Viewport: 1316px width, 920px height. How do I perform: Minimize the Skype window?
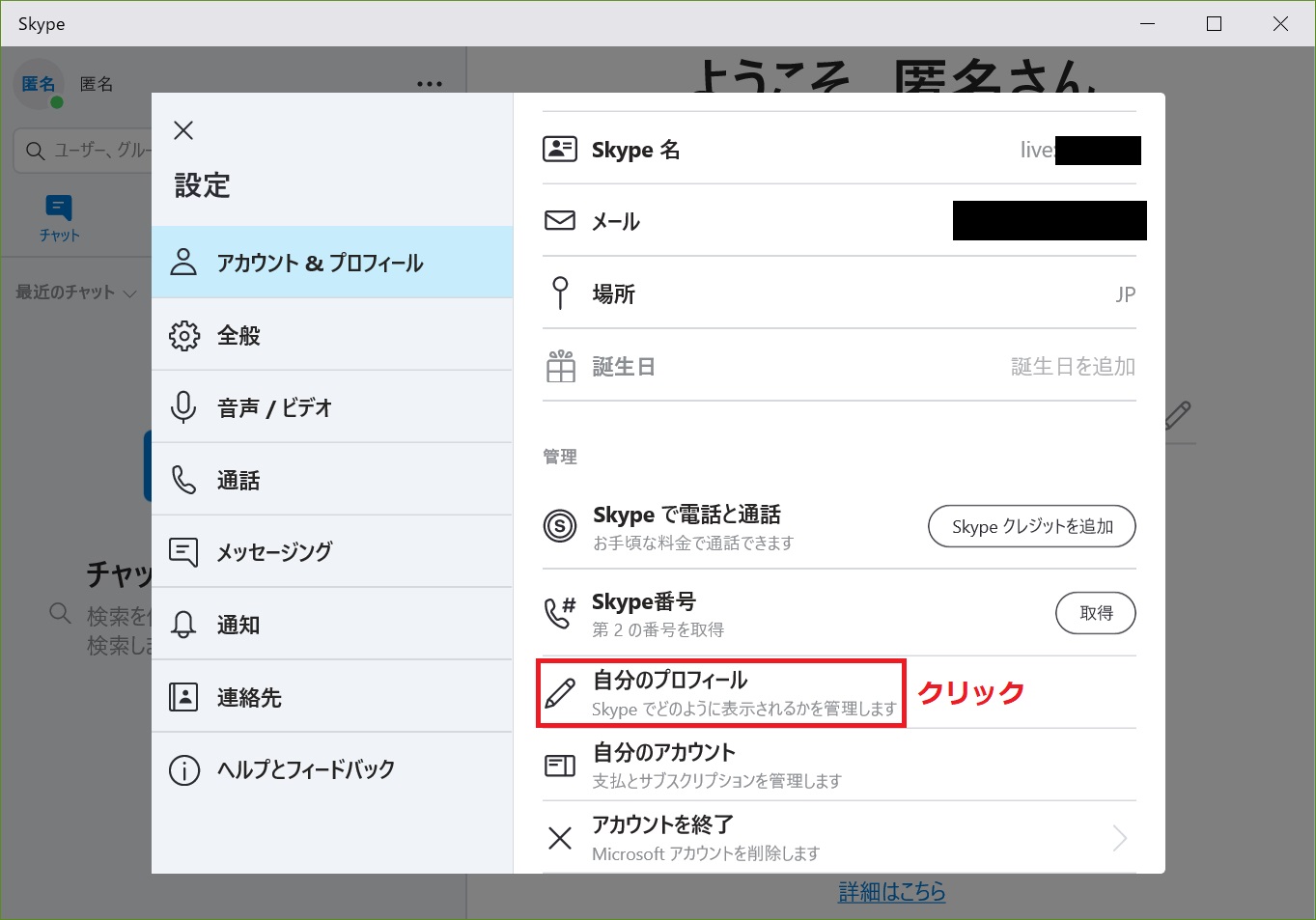1148,23
